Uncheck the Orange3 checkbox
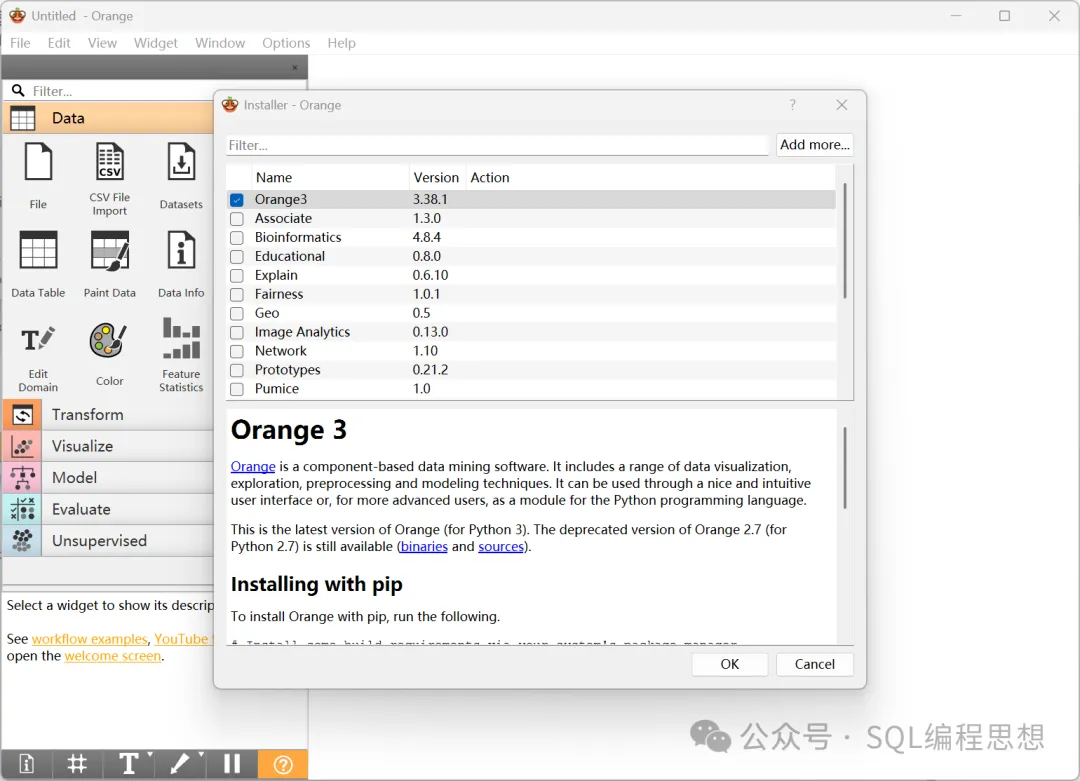 tap(237, 200)
